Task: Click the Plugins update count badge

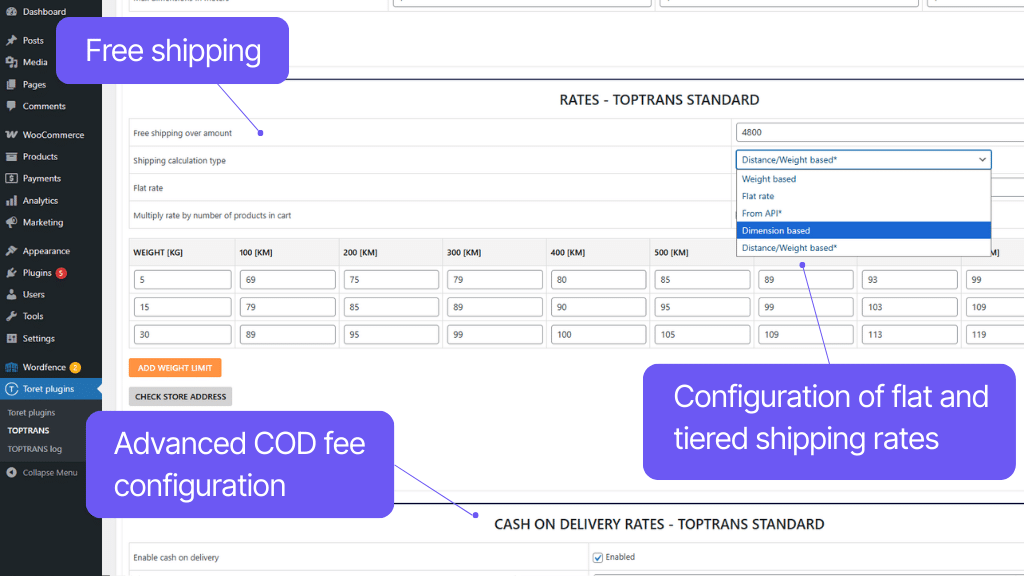Action: click(x=61, y=273)
